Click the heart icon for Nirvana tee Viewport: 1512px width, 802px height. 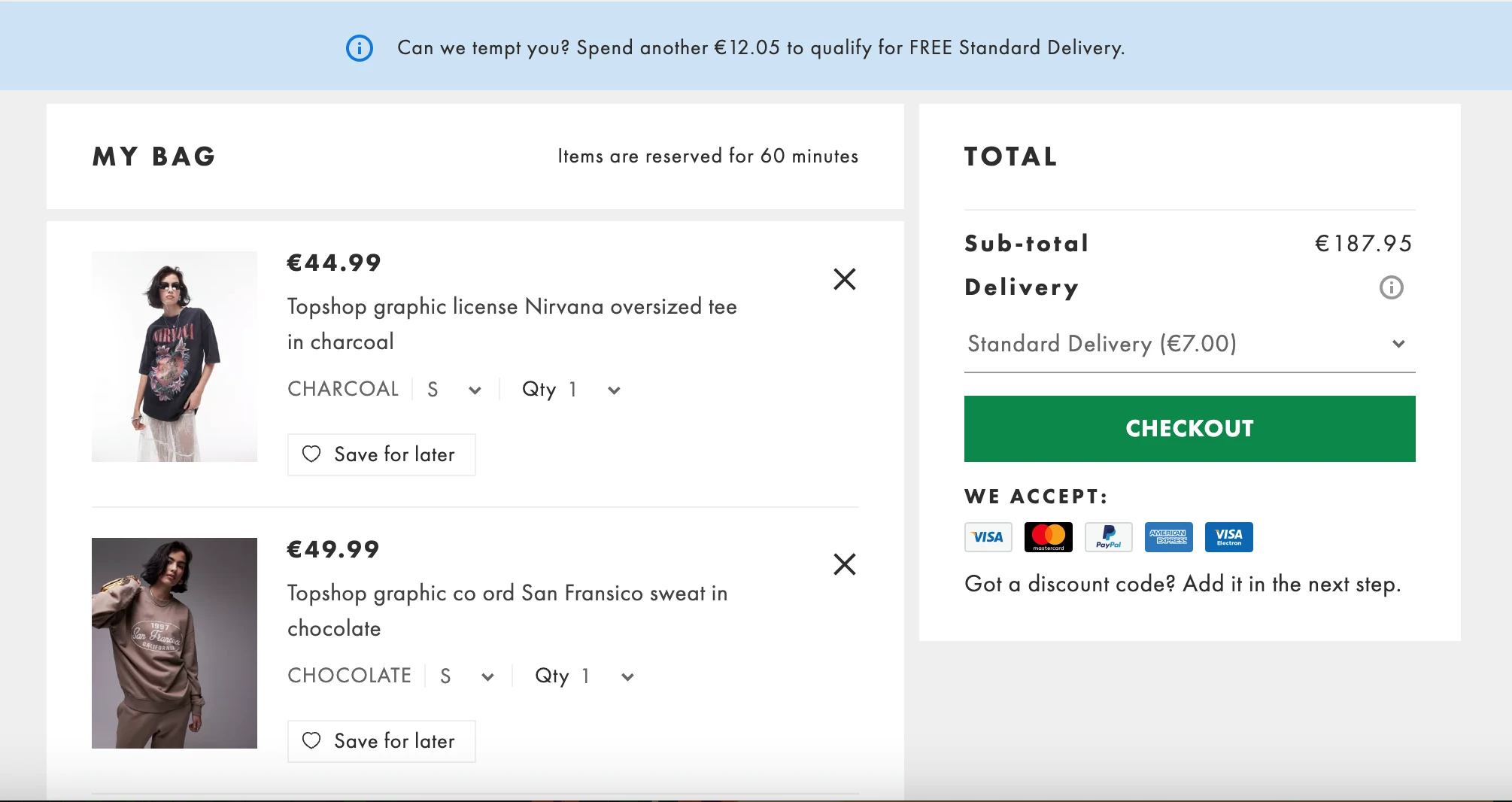tap(311, 454)
